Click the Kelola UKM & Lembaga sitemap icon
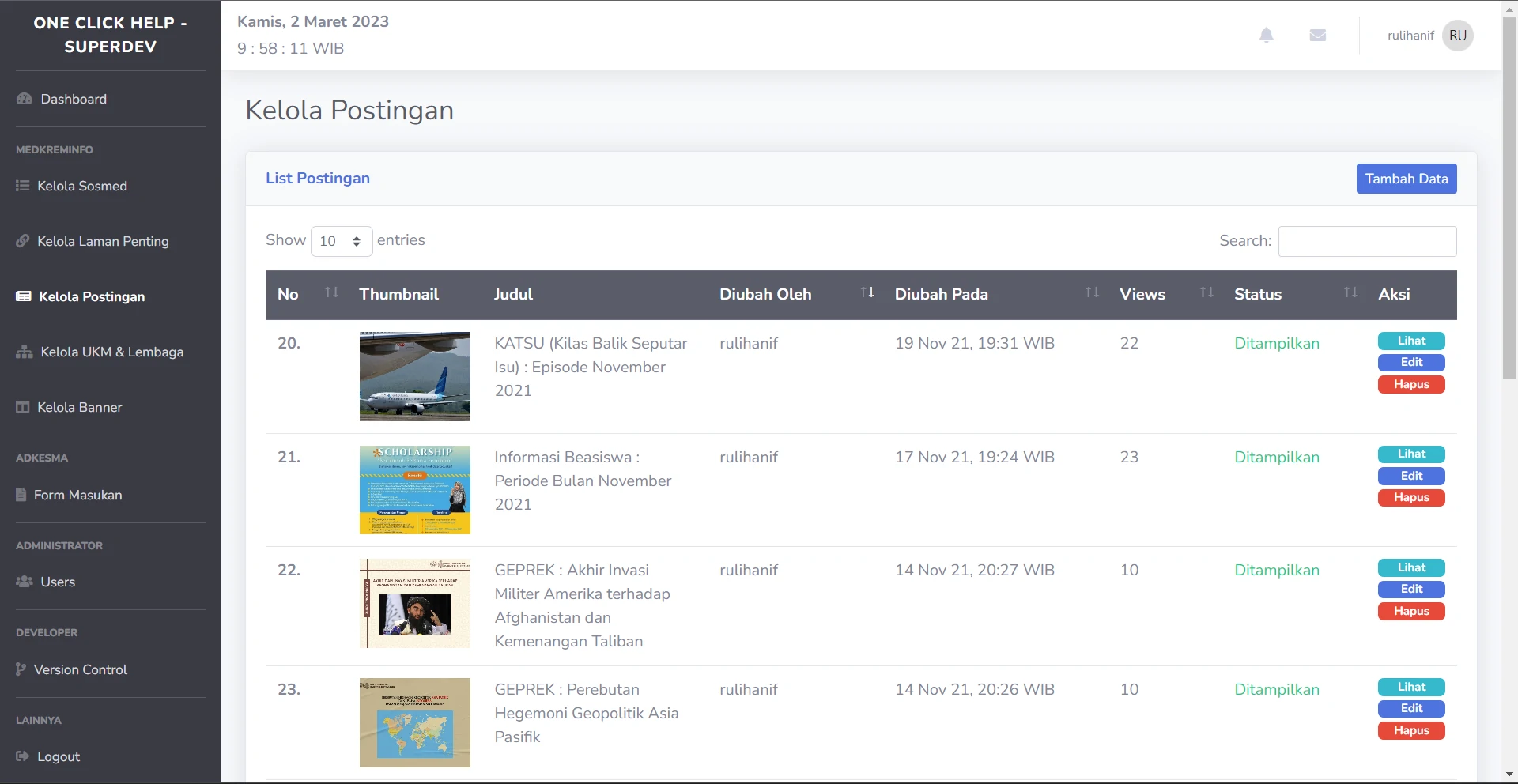The width and height of the screenshot is (1518, 784). tap(25, 352)
